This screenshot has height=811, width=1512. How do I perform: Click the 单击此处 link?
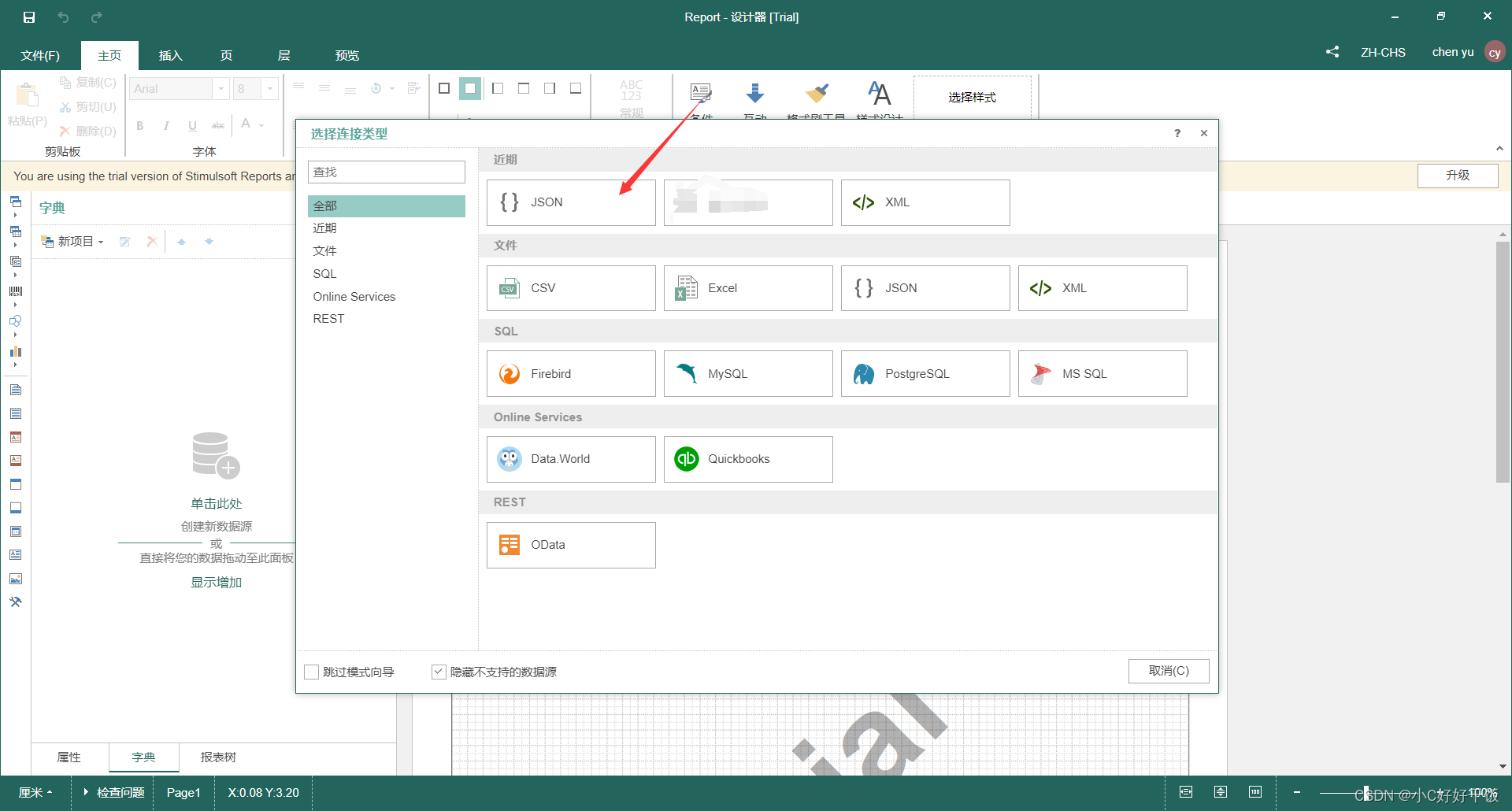(x=216, y=503)
